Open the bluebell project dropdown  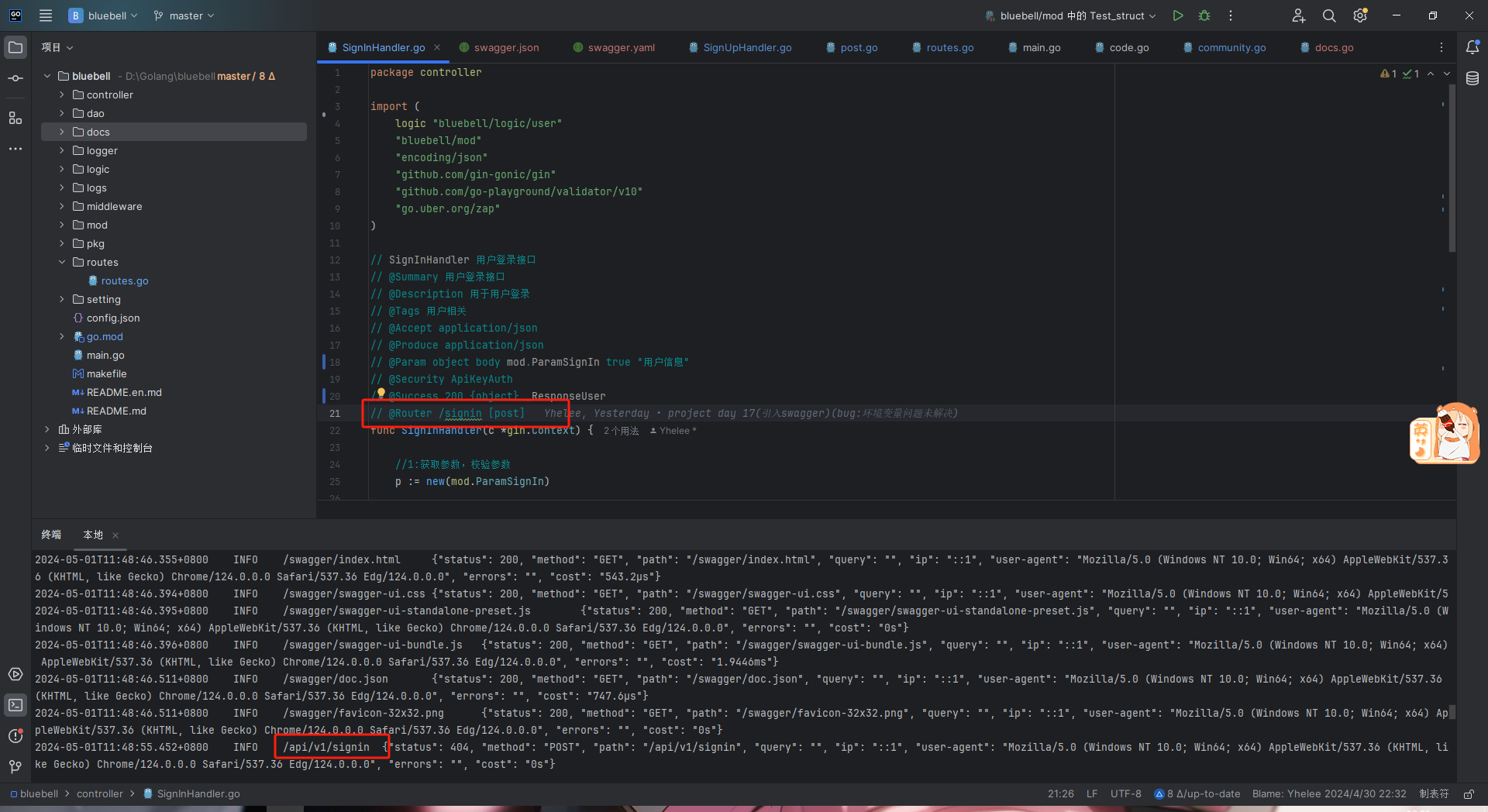click(103, 15)
